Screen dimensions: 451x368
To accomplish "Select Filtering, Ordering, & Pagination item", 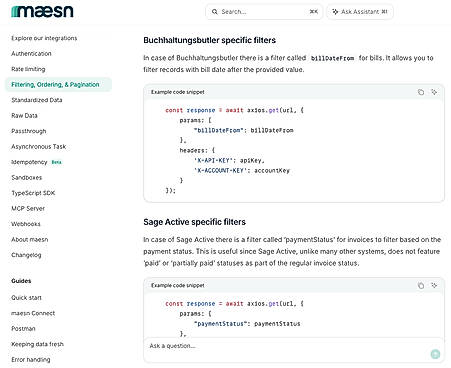I will pyautogui.click(x=58, y=84).
